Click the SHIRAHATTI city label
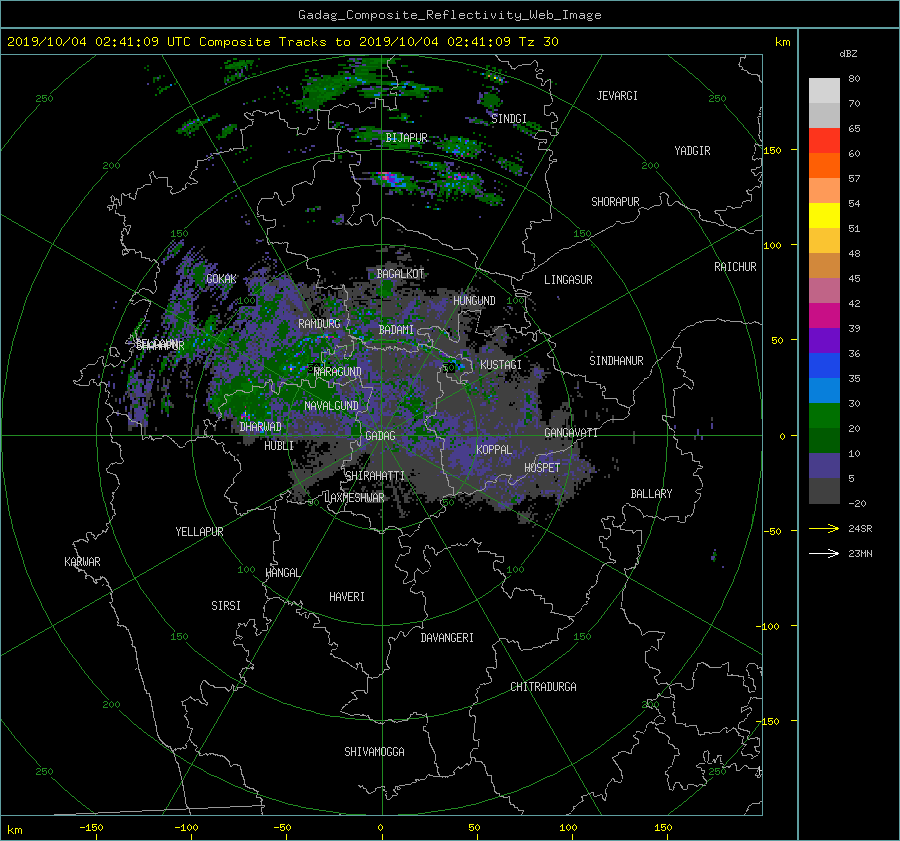 [x=375, y=476]
